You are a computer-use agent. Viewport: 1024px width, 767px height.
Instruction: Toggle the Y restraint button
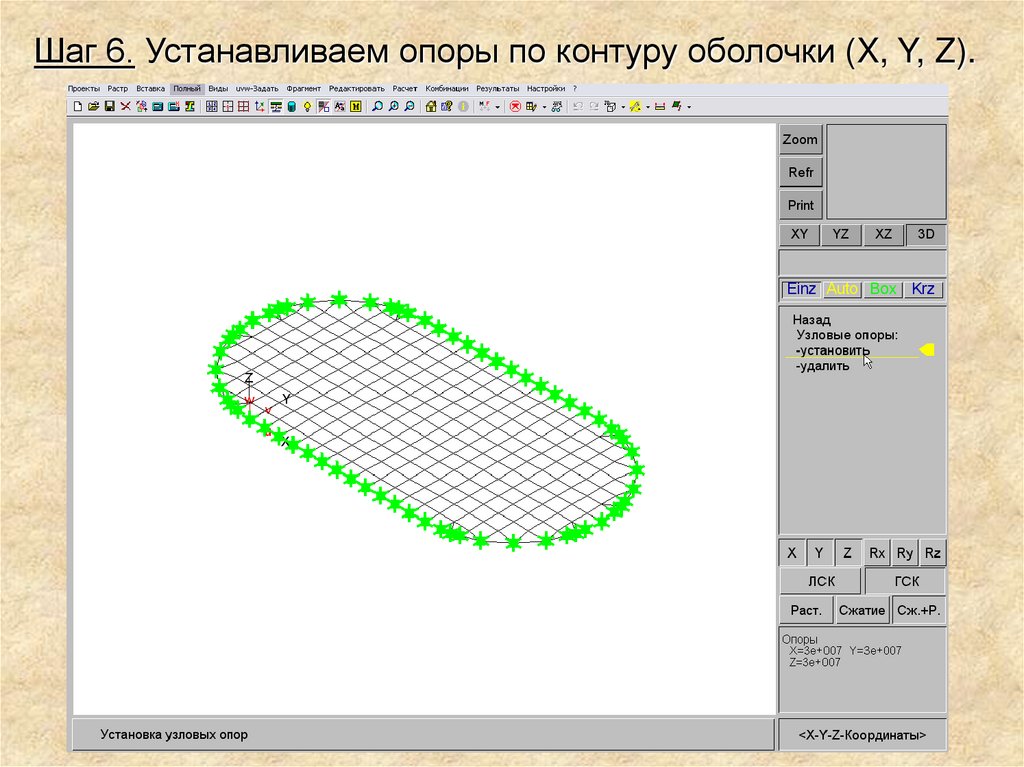coord(819,553)
